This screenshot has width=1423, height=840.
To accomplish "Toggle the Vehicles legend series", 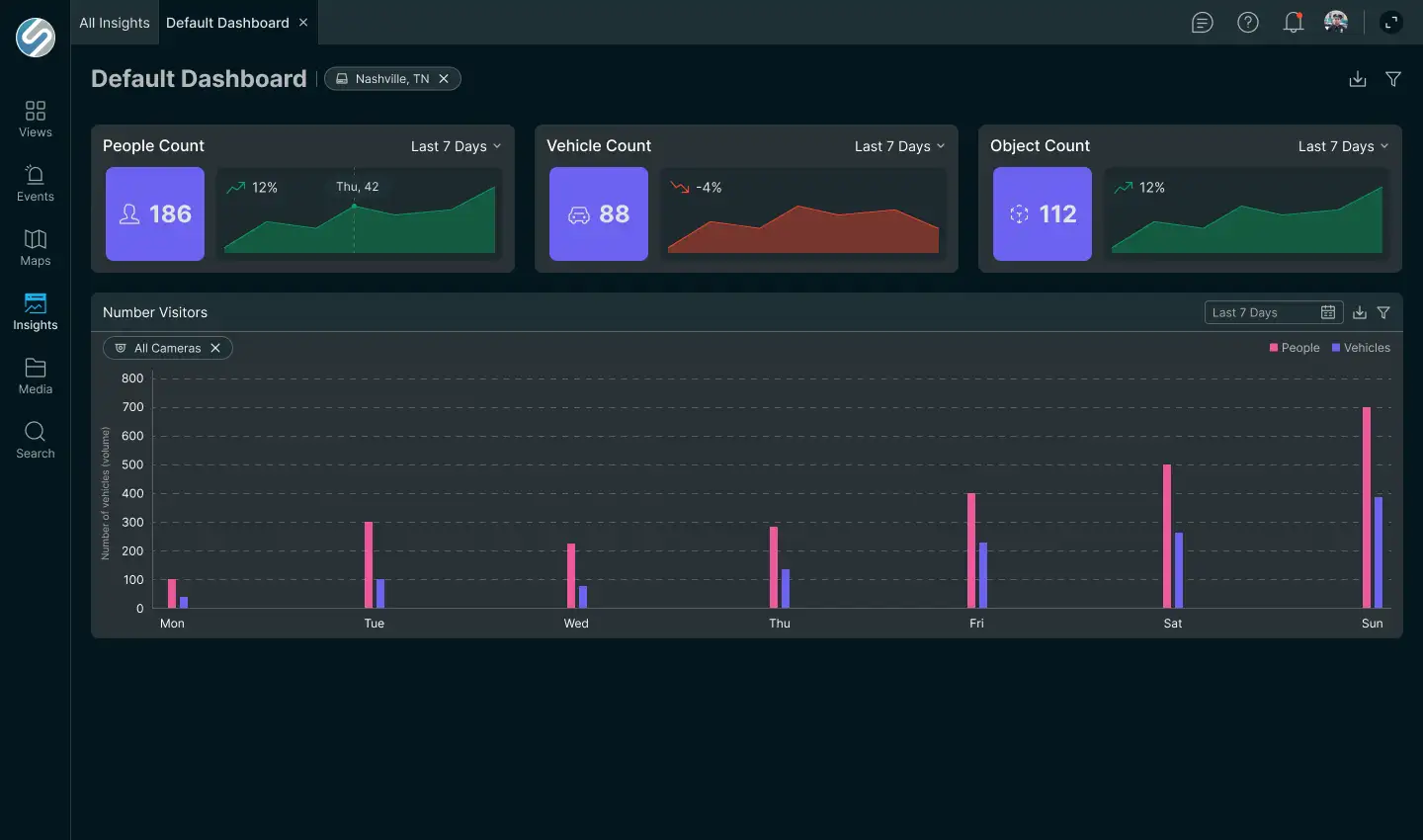I will coord(1361,348).
